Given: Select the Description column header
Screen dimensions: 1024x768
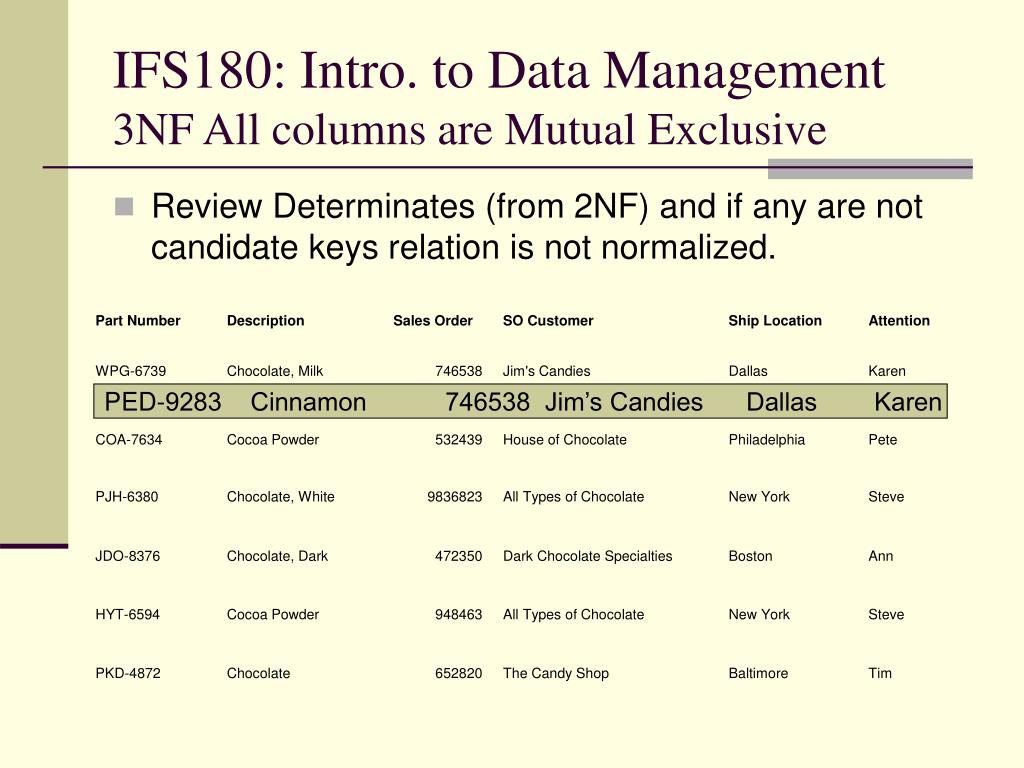Looking at the screenshot, I should point(265,321).
